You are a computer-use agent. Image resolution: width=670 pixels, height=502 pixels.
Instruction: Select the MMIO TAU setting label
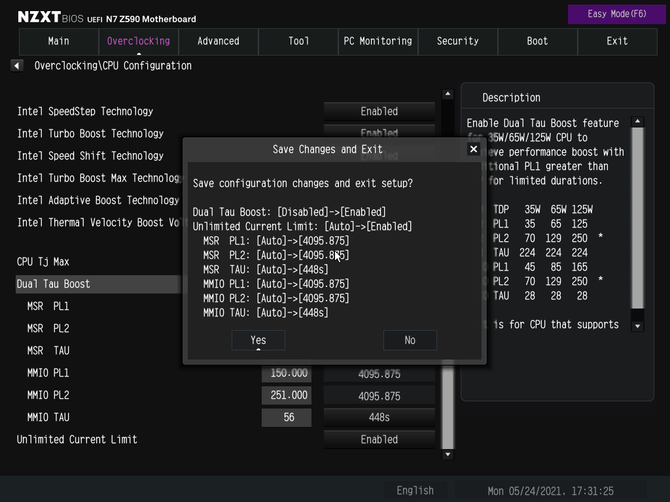click(x=48, y=417)
